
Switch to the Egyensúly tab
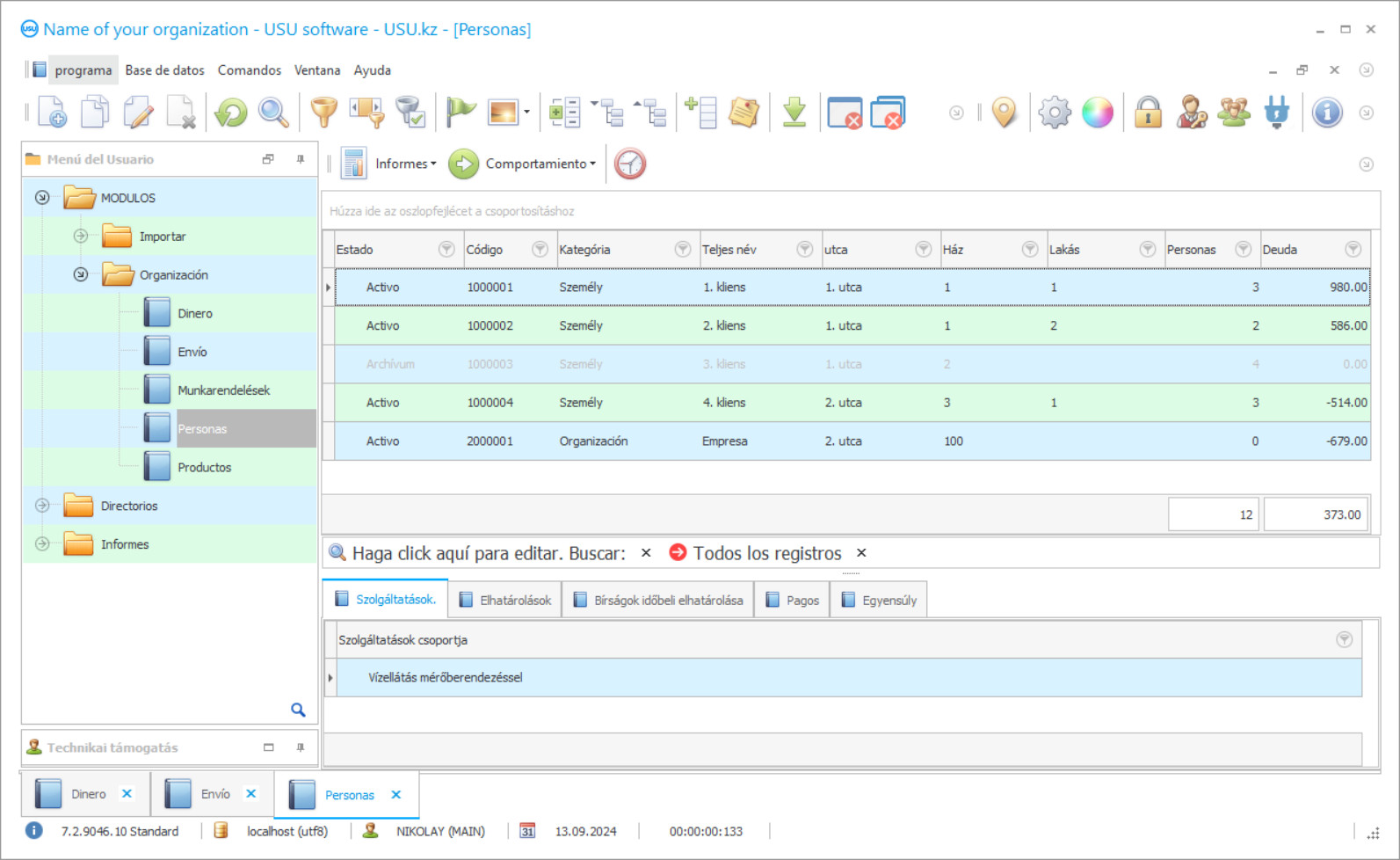879,601
